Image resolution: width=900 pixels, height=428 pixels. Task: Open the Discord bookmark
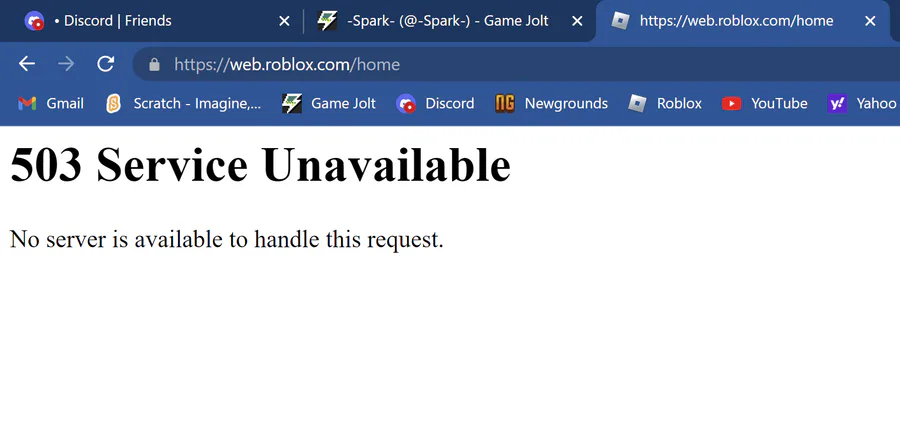point(435,103)
